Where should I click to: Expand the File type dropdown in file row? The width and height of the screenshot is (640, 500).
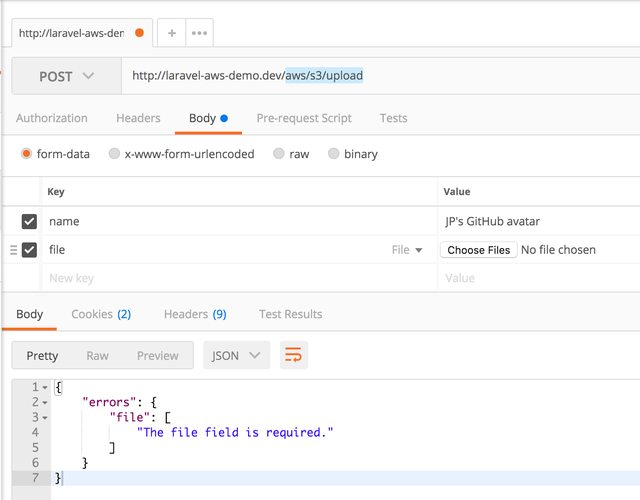coord(407,250)
